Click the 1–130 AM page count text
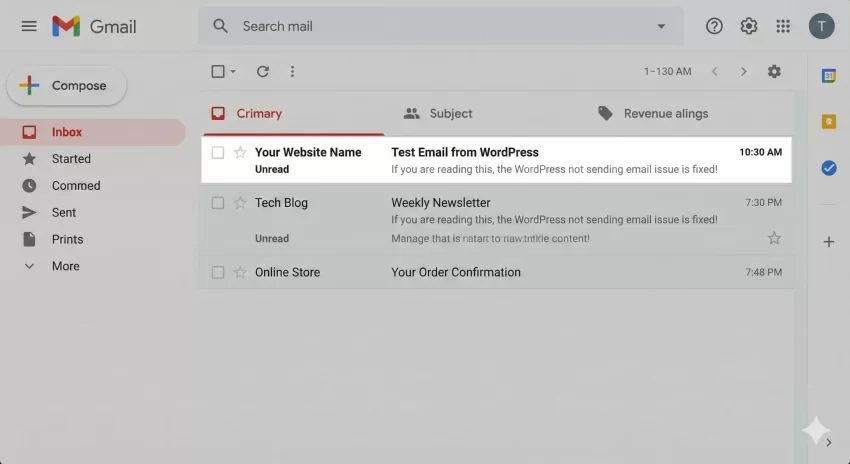This screenshot has height=464, width=850. pyautogui.click(x=667, y=72)
